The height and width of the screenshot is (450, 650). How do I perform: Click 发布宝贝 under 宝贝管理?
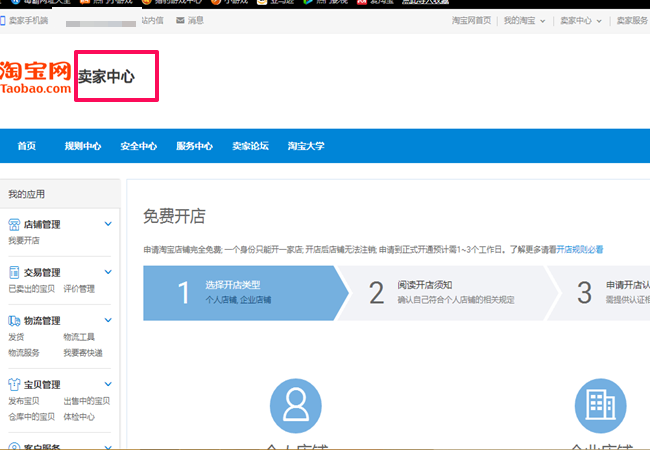tap(24, 401)
